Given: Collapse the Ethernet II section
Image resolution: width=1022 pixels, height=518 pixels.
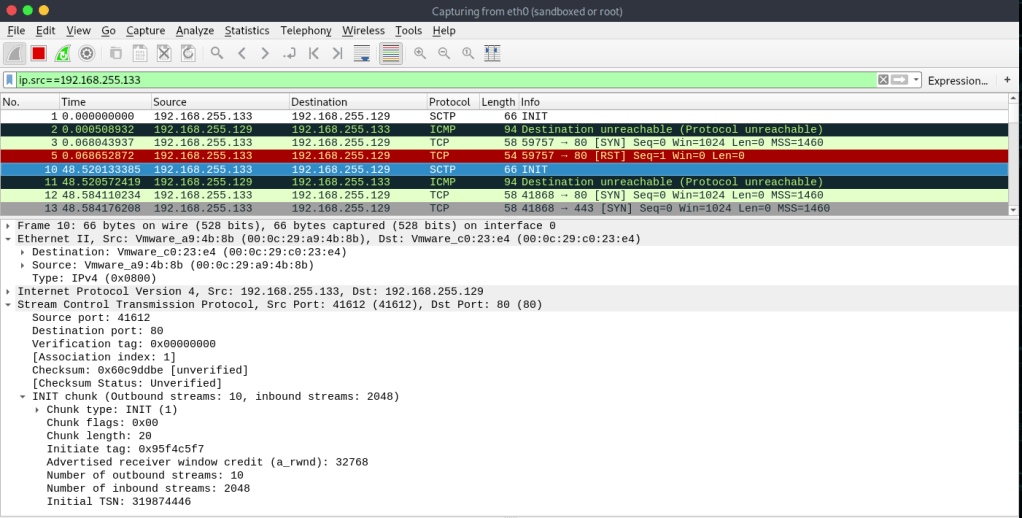Looking at the screenshot, I should (x=8, y=239).
